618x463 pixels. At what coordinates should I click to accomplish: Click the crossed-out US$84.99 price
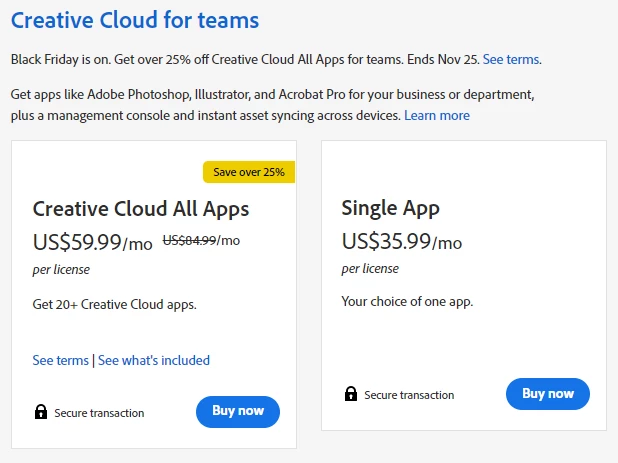(x=189, y=240)
